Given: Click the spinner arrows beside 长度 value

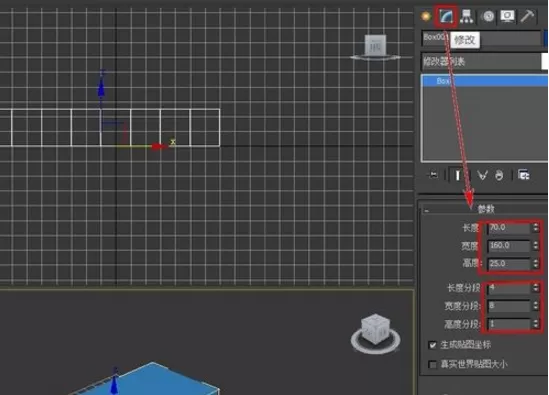Looking at the screenshot, I should point(536,228).
